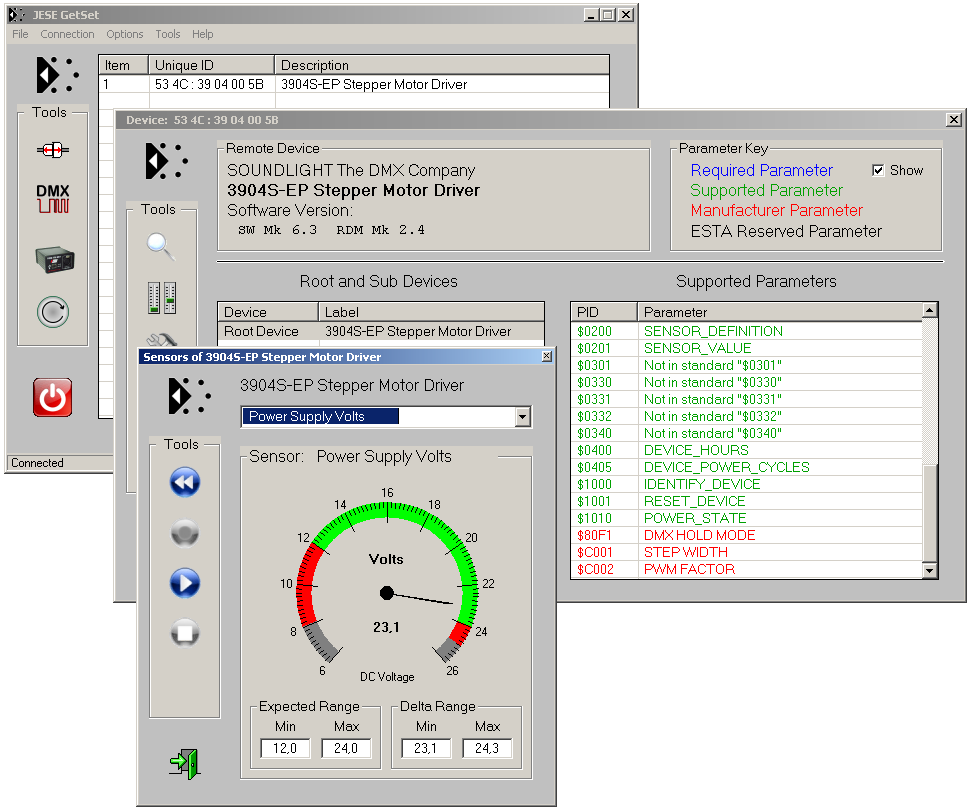Click the refresh circular arrow icon
968x809 pixels.
[53, 312]
